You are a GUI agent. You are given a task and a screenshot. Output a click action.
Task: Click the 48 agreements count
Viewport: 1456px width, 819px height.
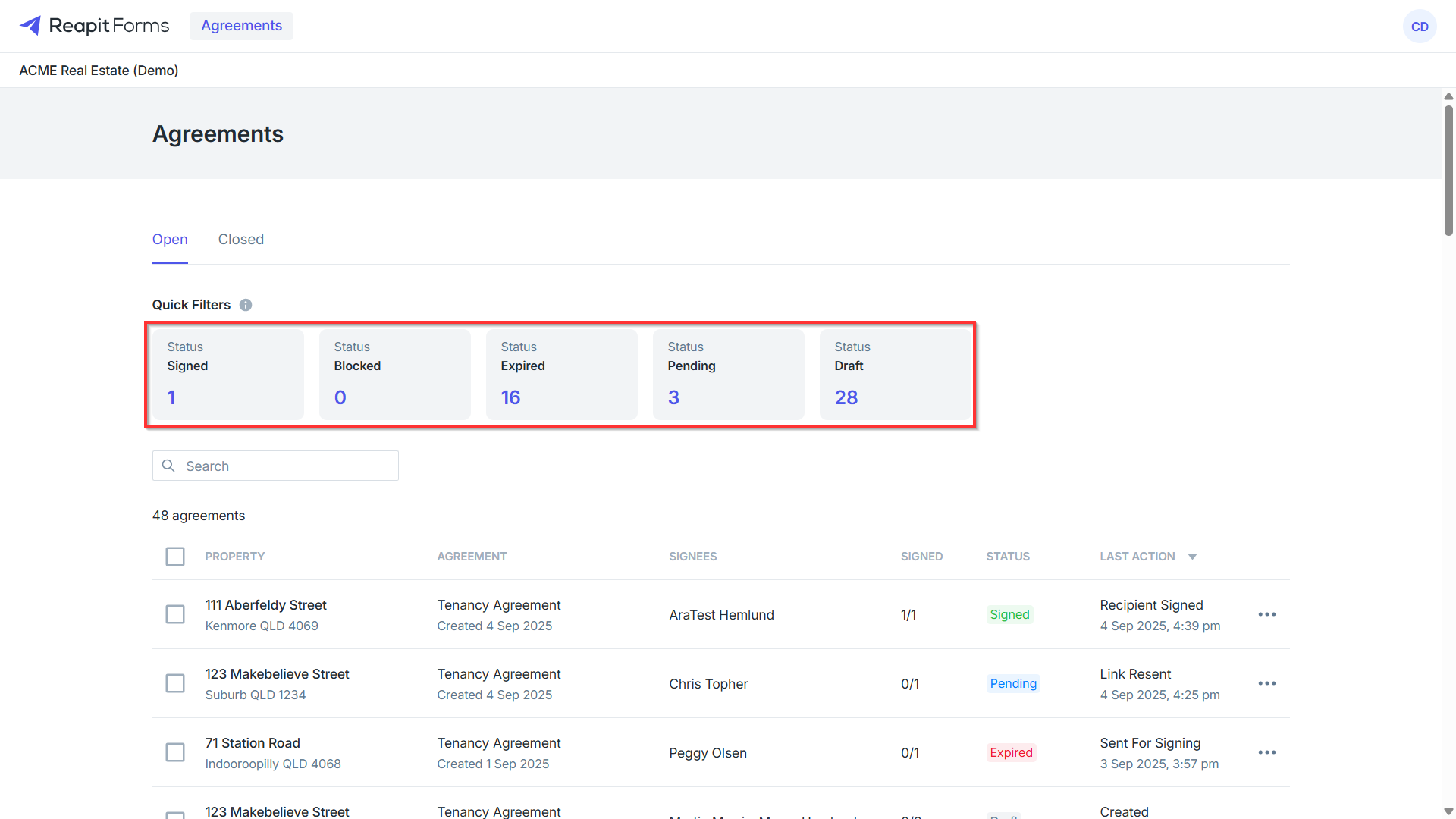199,516
